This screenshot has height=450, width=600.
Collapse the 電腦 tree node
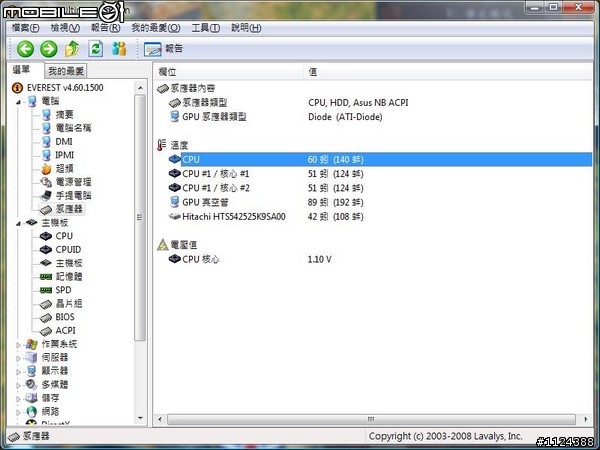coord(18,102)
